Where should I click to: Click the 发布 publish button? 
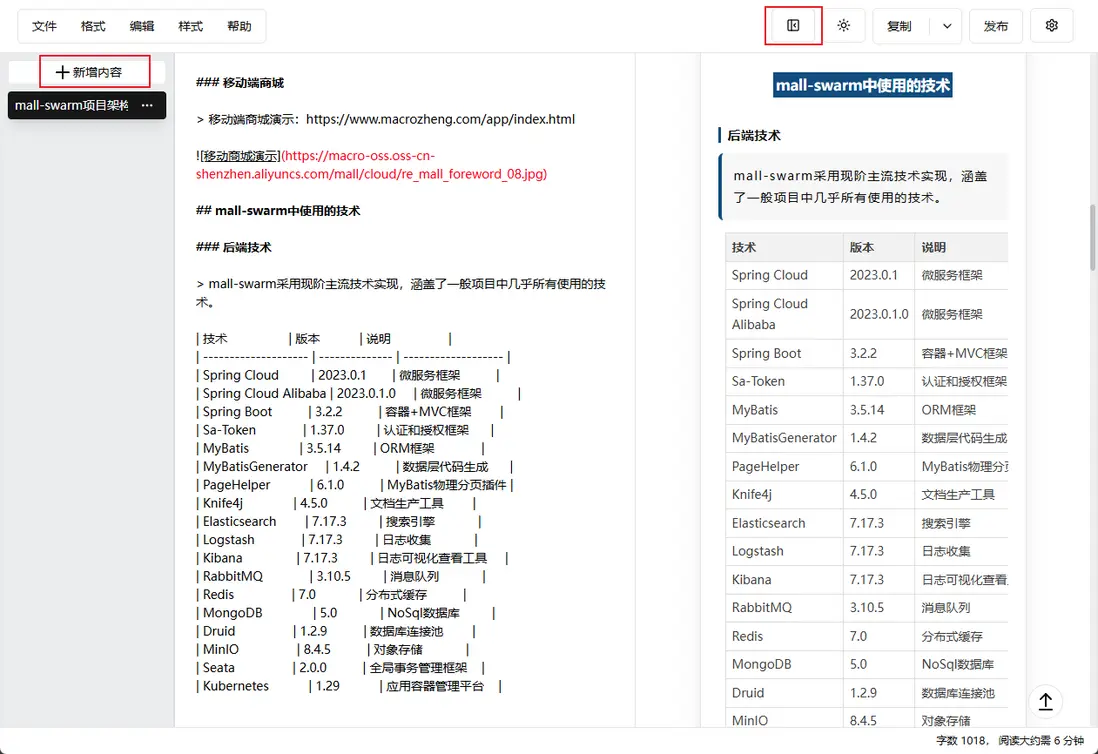coord(995,26)
